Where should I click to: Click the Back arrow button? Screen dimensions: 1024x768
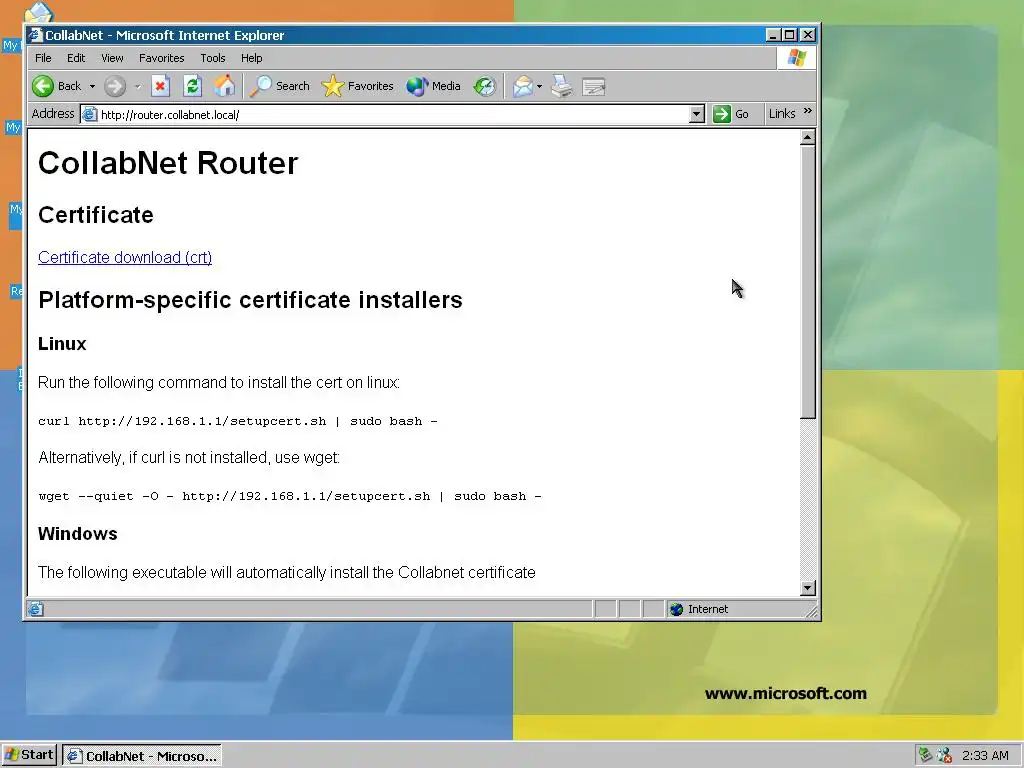(x=56, y=86)
